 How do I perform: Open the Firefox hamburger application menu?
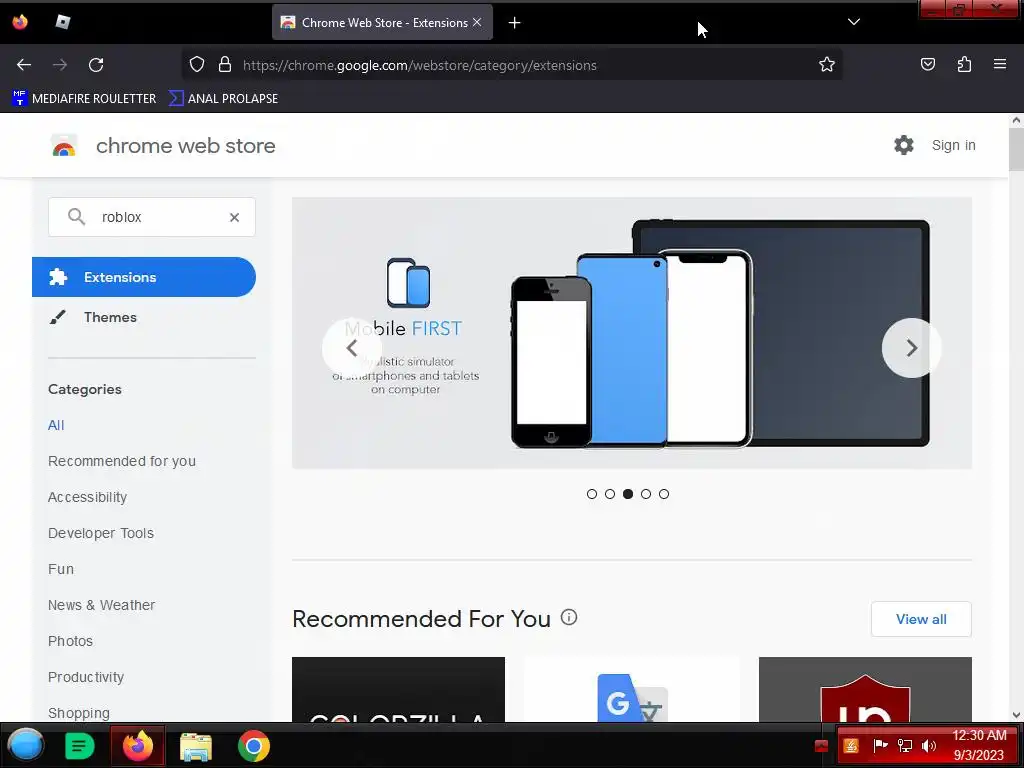[x=999, y=64]
